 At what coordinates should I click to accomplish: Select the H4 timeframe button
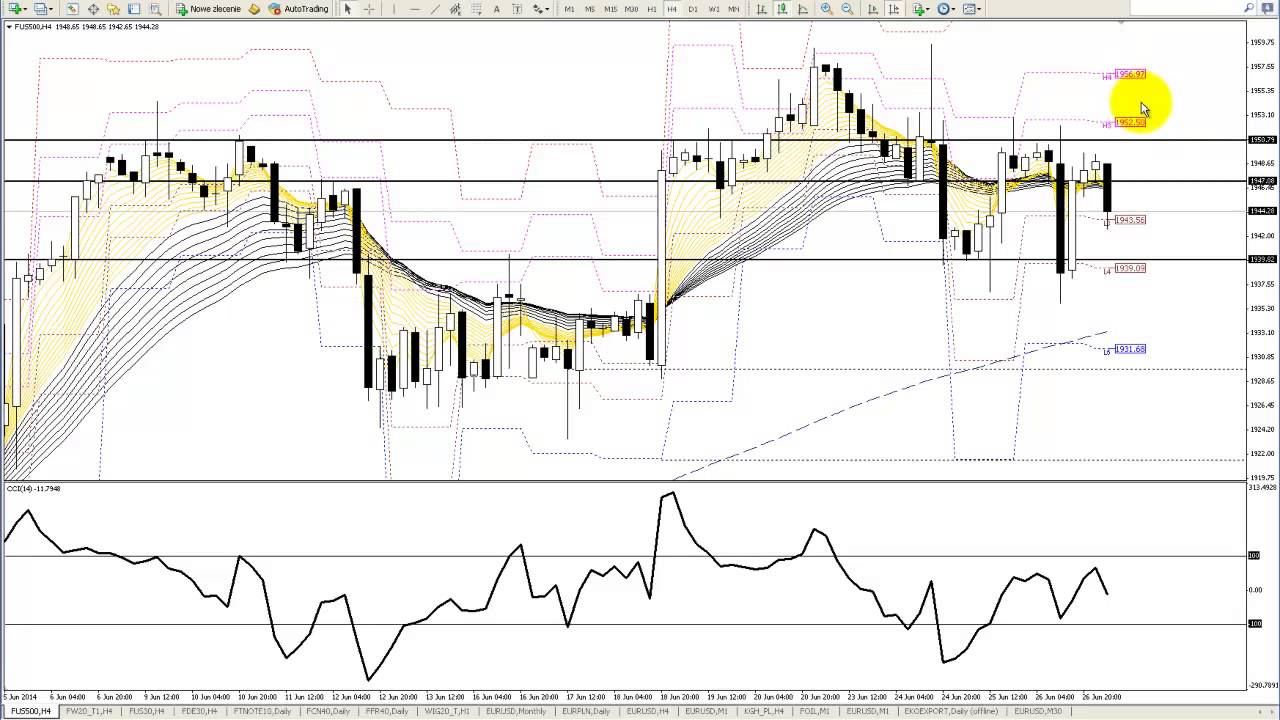(672, 9)
